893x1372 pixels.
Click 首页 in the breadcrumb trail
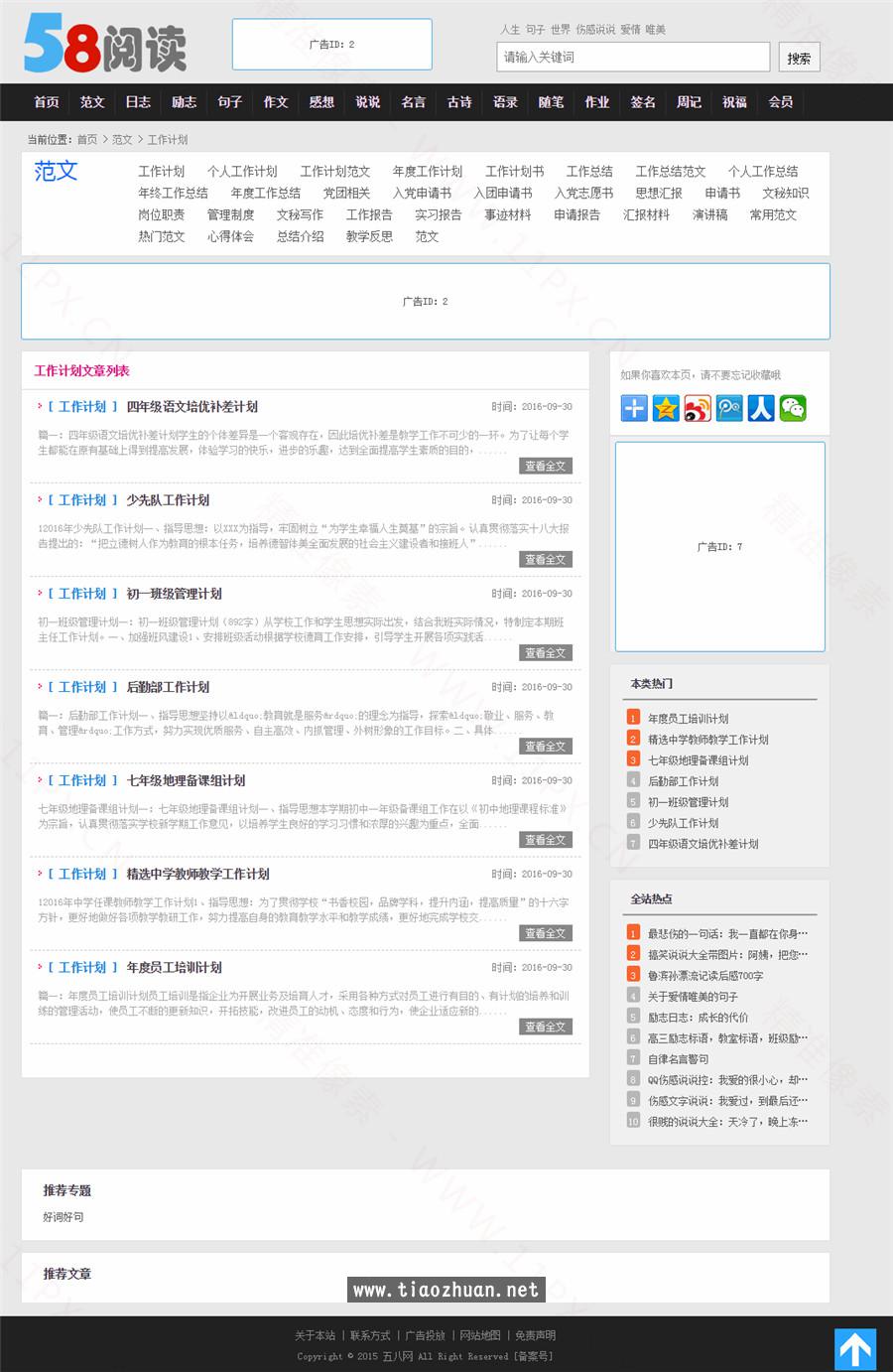click(85, 140)
